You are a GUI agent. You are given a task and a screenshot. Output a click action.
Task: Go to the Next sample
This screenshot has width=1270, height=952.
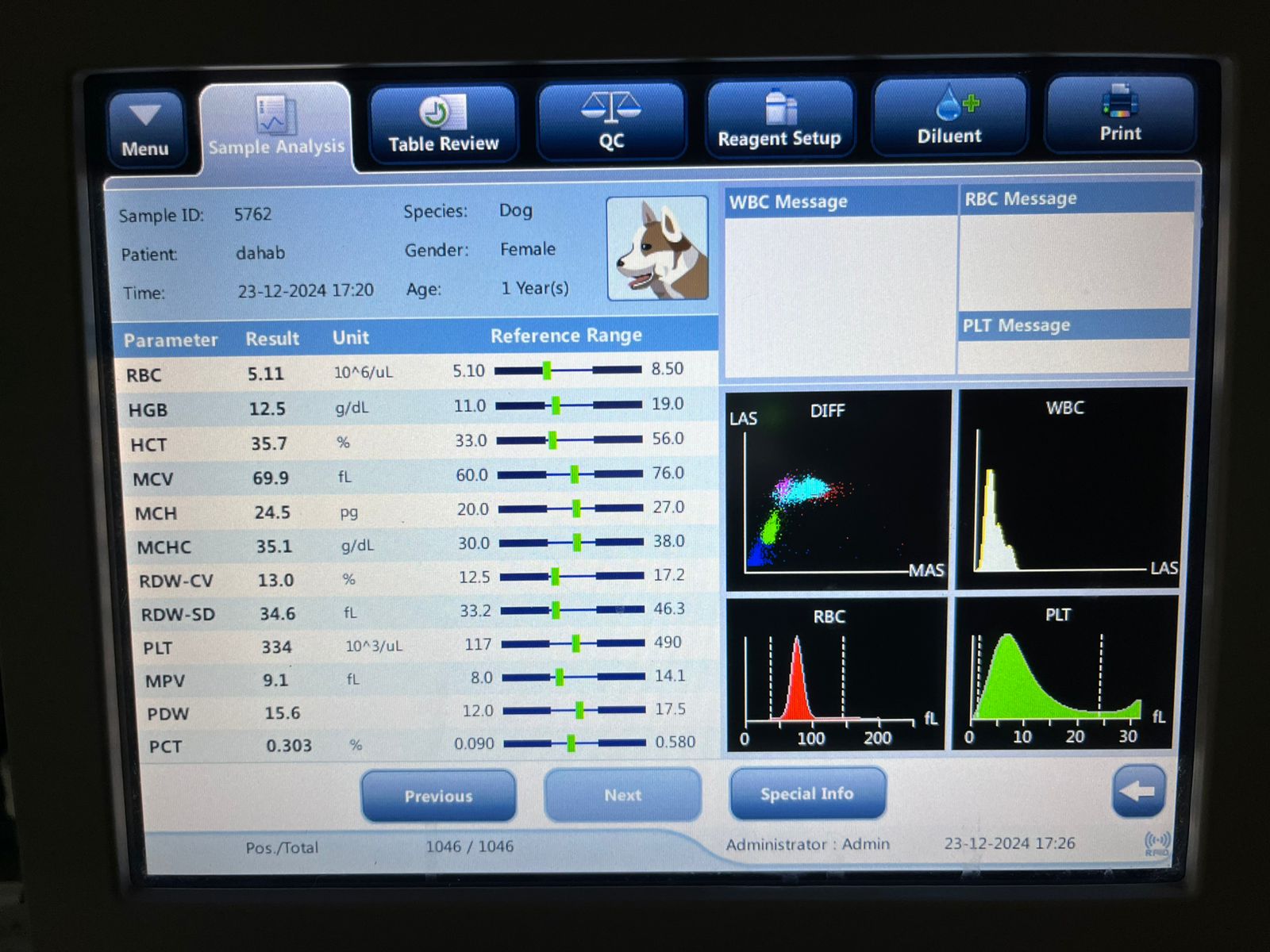coord(623,794)
